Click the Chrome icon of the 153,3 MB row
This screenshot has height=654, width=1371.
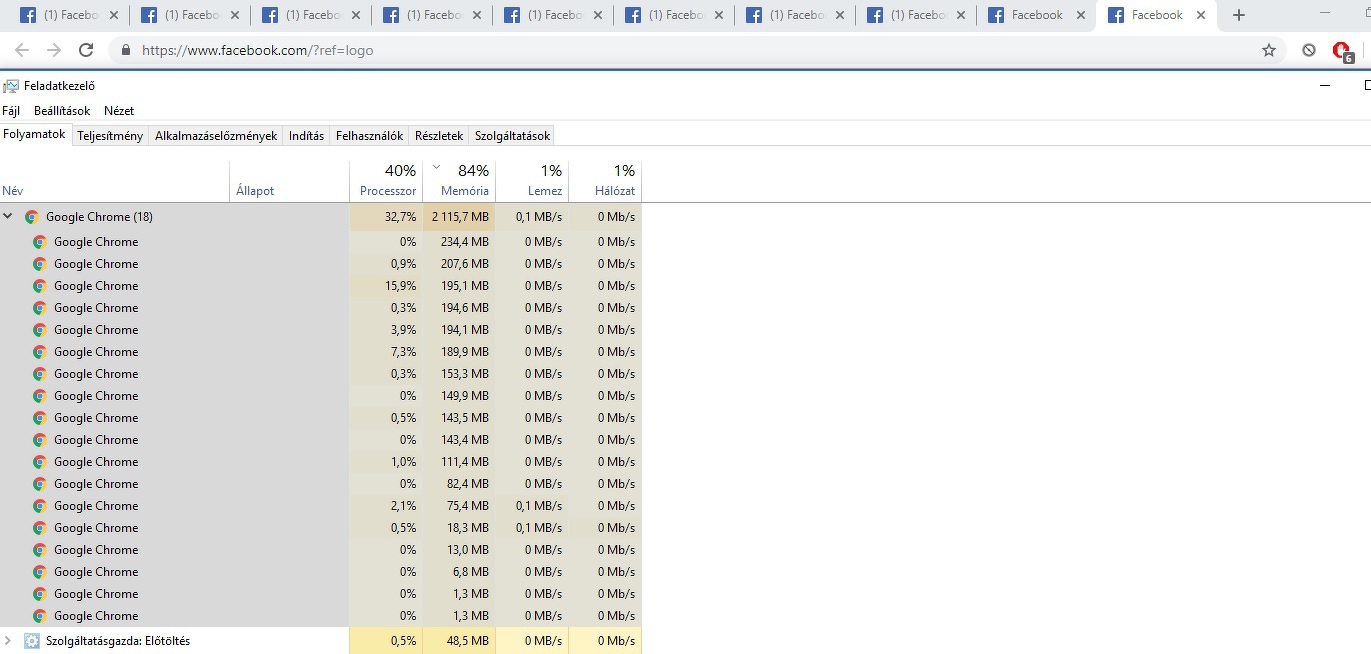click(x=40, y=374)
